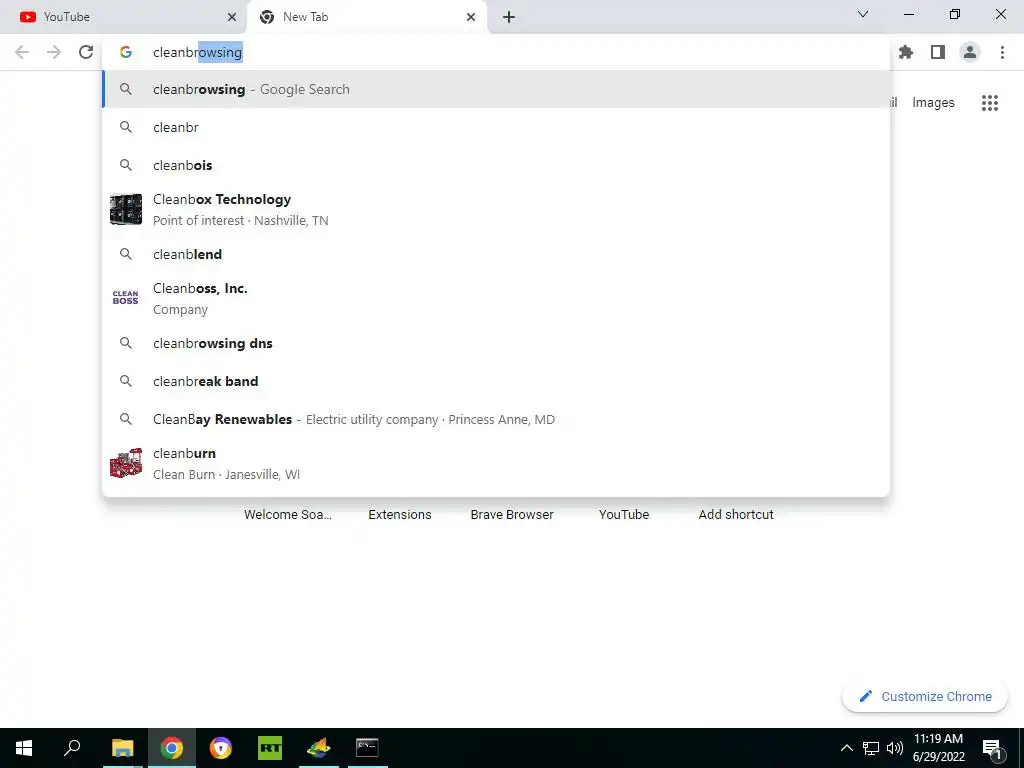Click Add shortcut tile
Viewport: 1024px width, 768px height.
tap(736, 515)
